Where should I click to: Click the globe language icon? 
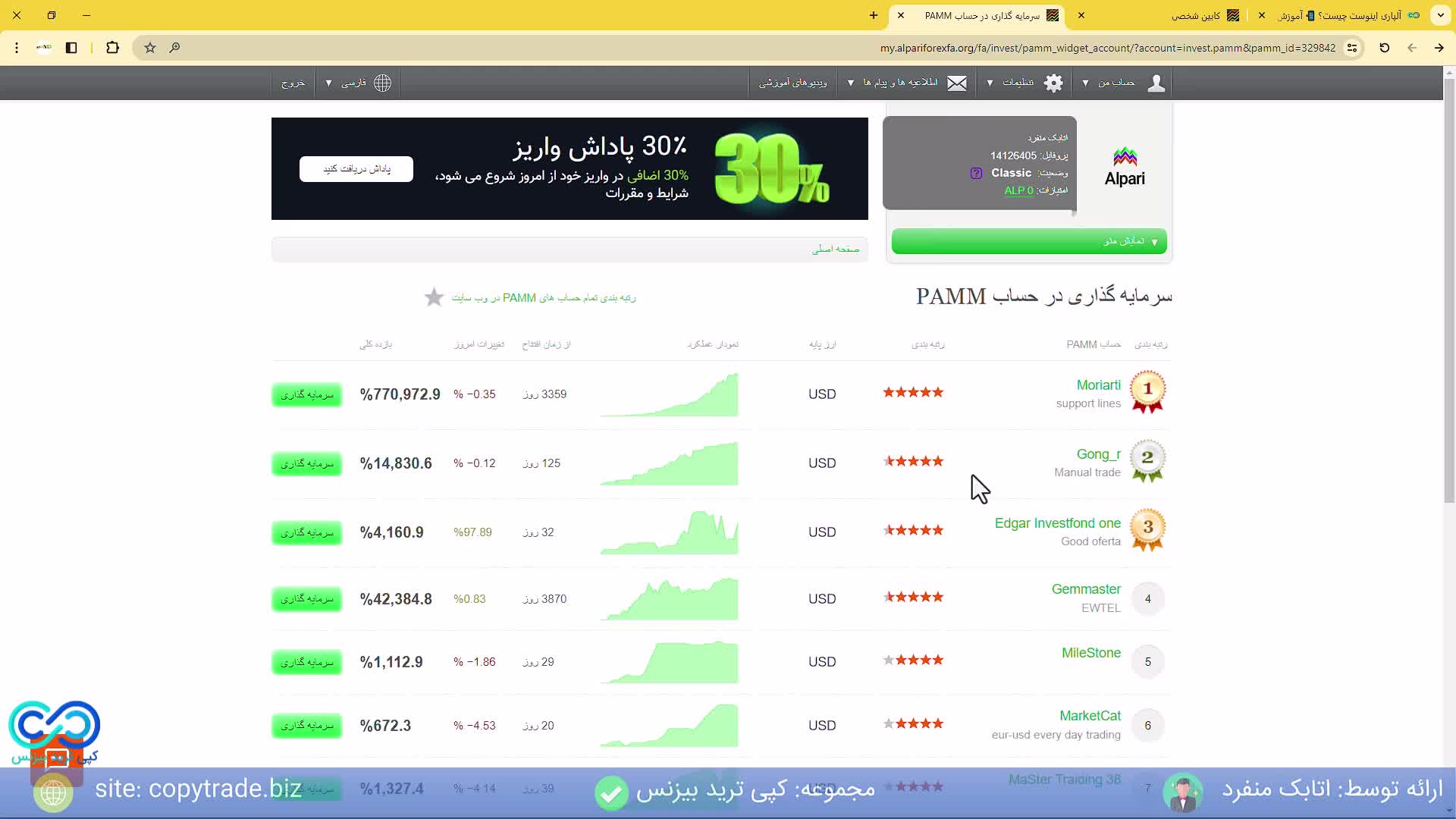382,83
